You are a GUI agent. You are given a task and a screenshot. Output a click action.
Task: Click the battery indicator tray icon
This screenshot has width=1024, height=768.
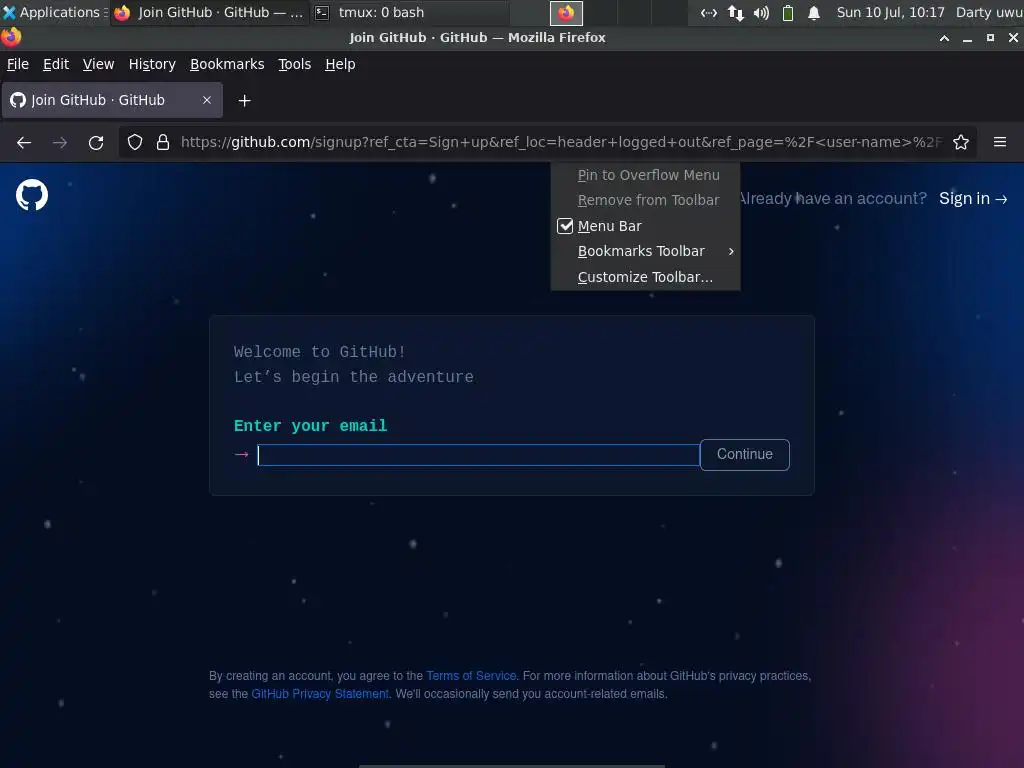pos(788,12)
